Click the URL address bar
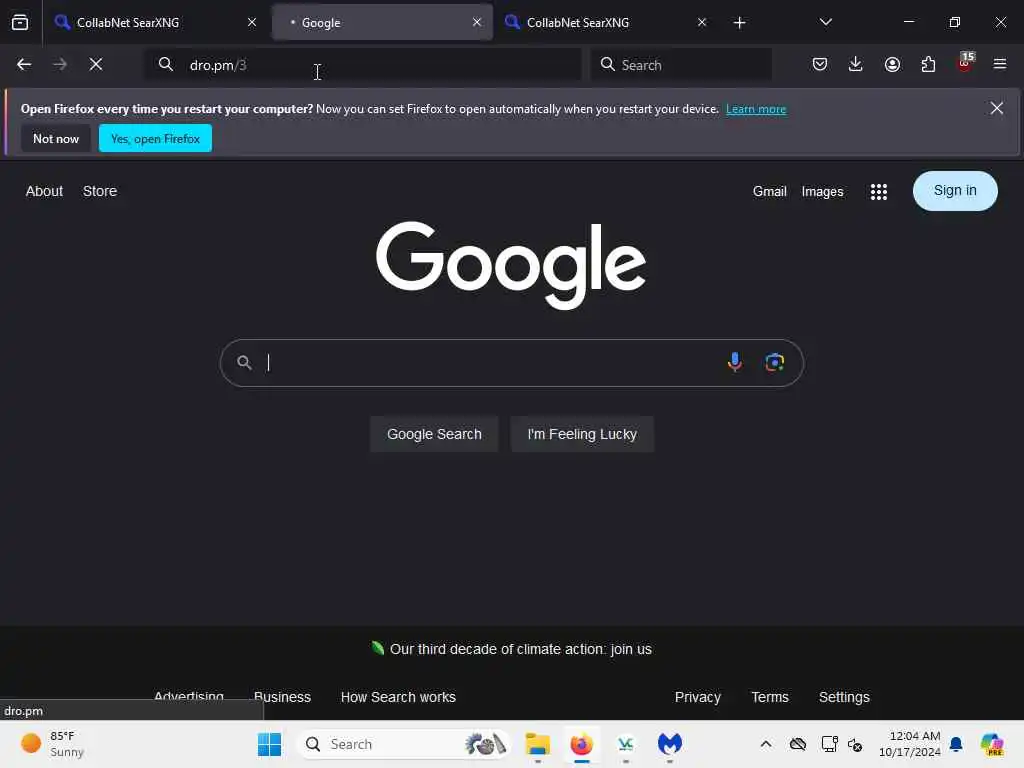Screen dimensions: 1024x768 tap(362, 65)
